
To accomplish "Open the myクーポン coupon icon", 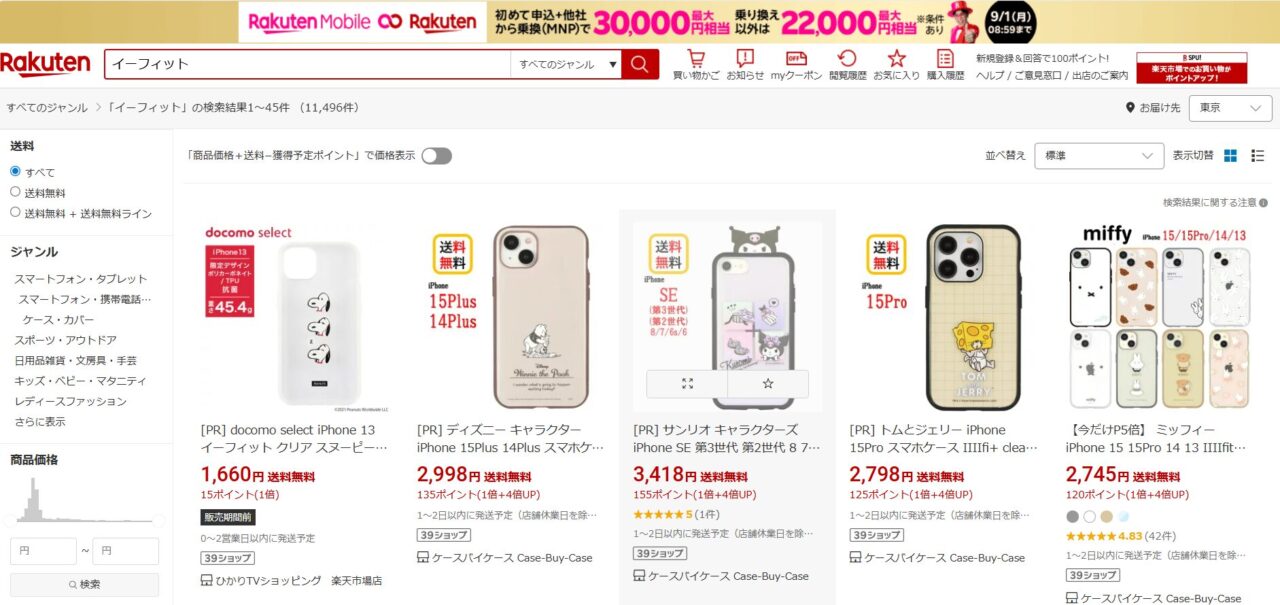I will (x=796, y=65).
